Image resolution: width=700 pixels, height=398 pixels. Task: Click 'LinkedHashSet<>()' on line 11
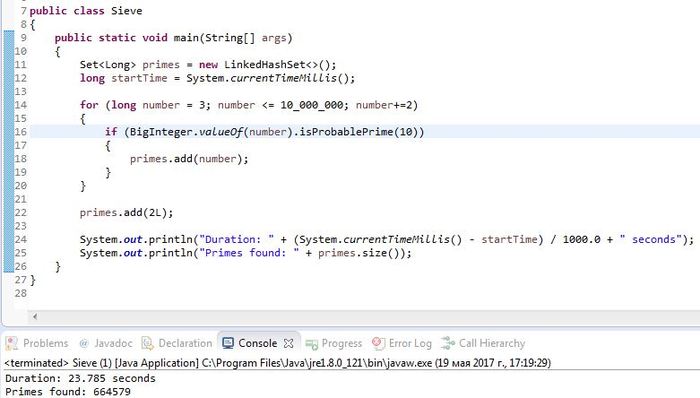coord(277,65)
